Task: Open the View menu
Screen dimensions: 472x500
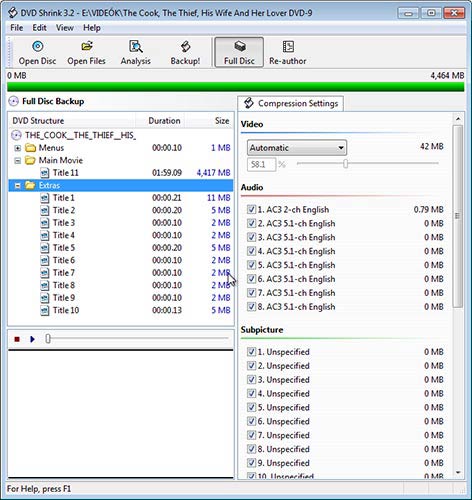Action: click(65, 28)
